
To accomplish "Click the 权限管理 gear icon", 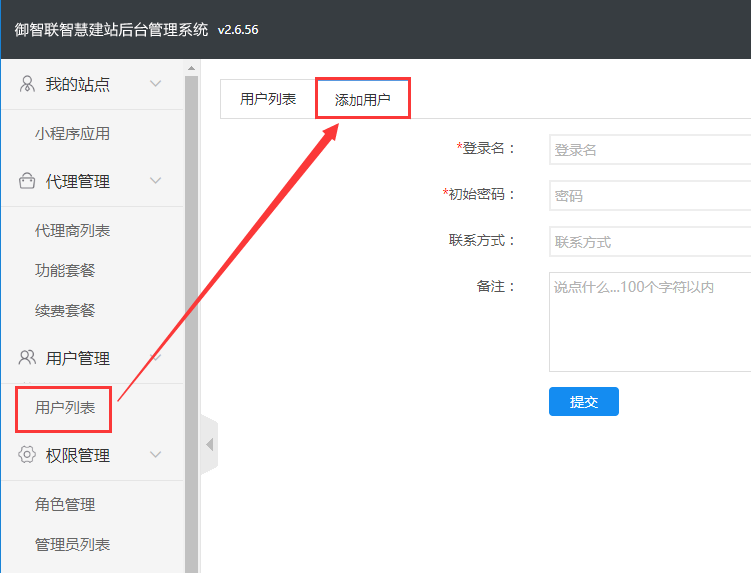I will (27, 455).
